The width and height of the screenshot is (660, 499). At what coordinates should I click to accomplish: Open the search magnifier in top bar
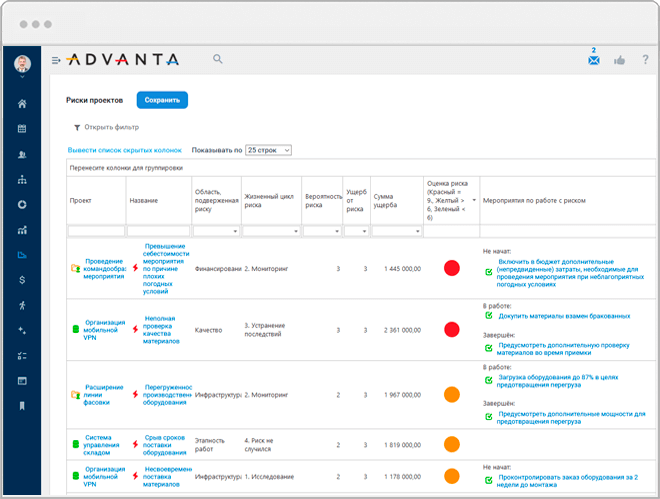pos(218,60)
